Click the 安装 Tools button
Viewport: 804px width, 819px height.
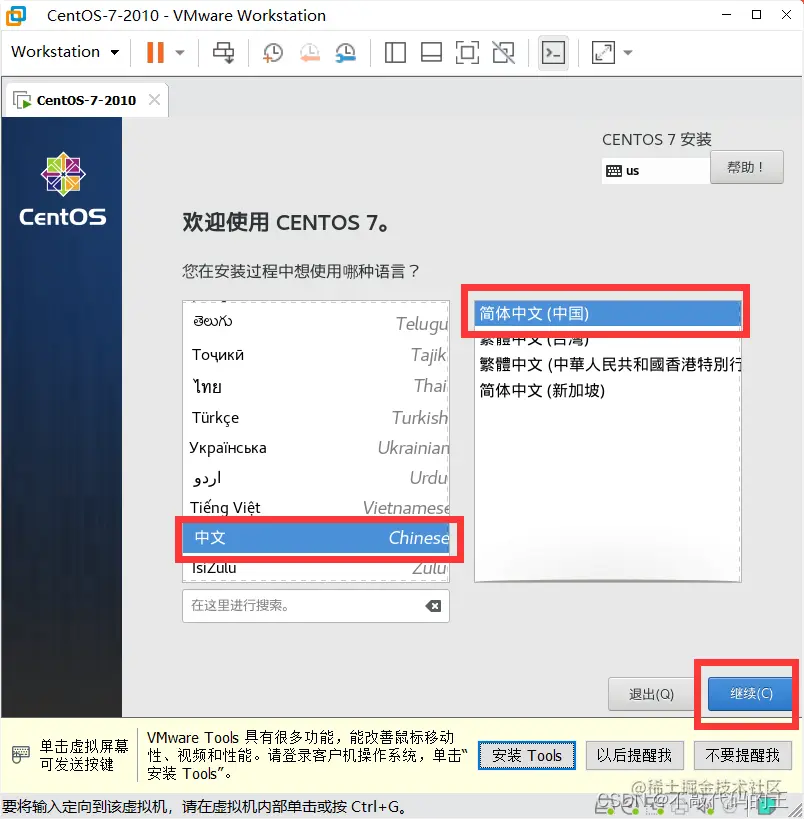point(527,755)
